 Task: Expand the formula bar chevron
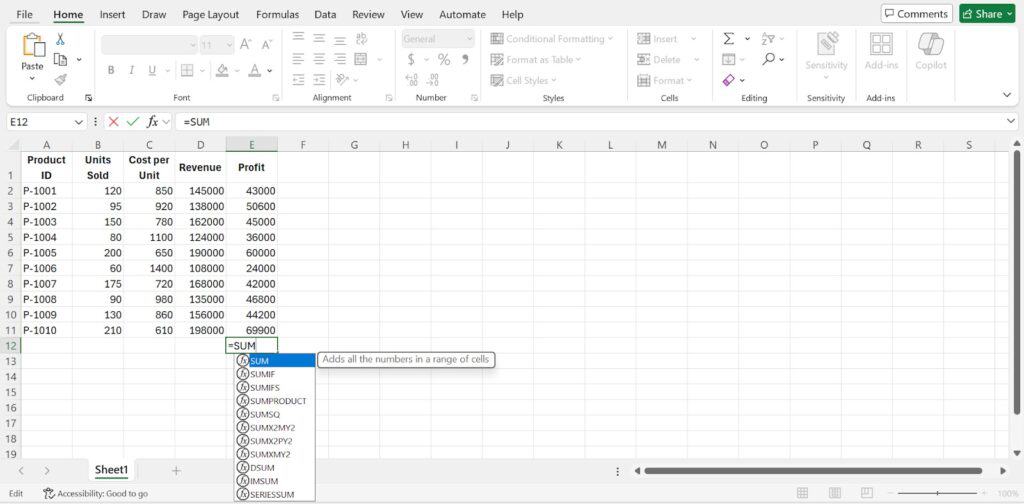pos(1011,121)
